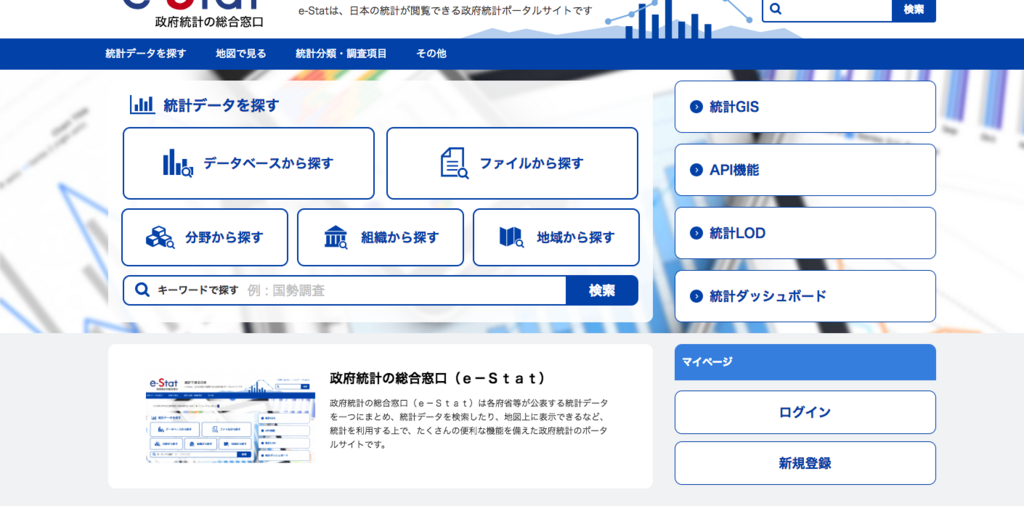
Task: Click the arrow icon beside 統計ダッシュボード
Action: [x=696, y=297]
